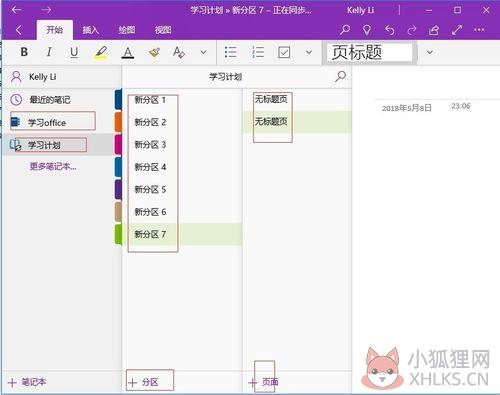
Task: Open the highlighted second 无标题页 page
Action: (297, 122)
